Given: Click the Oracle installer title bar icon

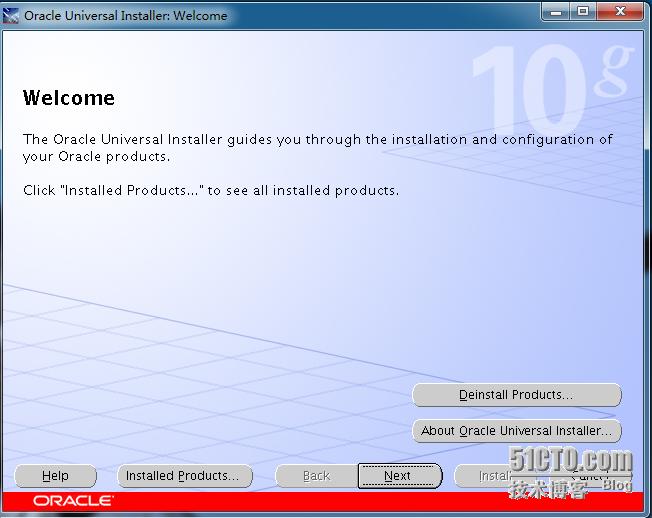Looking at the screenshot, I should click(x=10, y=16).
